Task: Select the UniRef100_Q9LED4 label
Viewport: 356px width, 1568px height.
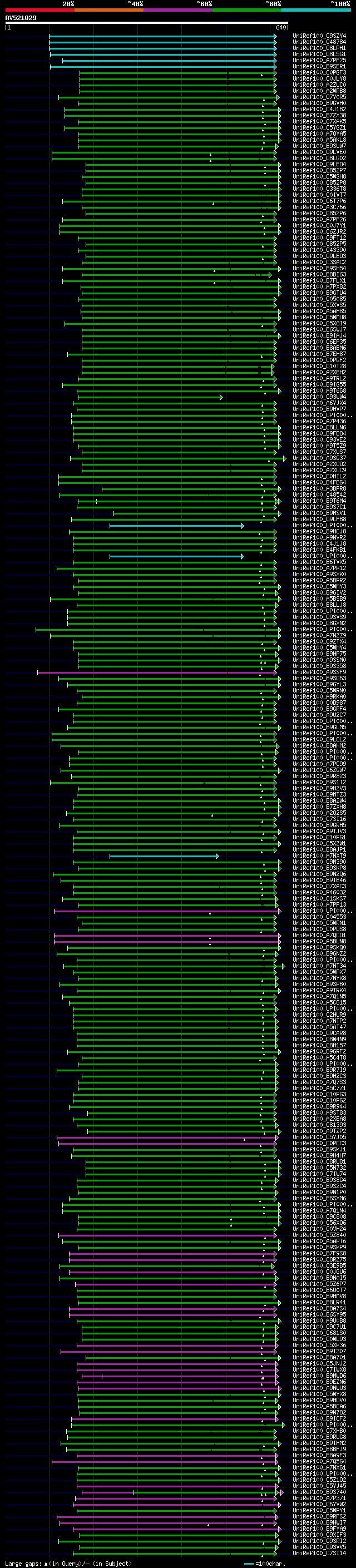Action: (x=319, y=164)
